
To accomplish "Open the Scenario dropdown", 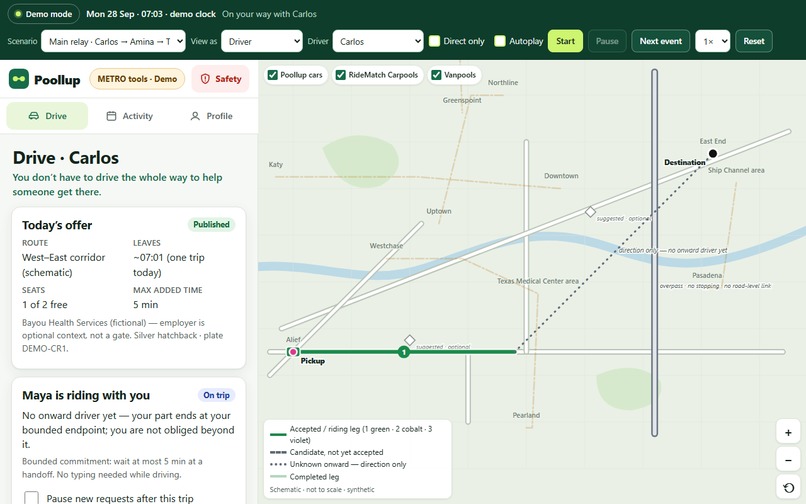I will (x=113, y=41).
